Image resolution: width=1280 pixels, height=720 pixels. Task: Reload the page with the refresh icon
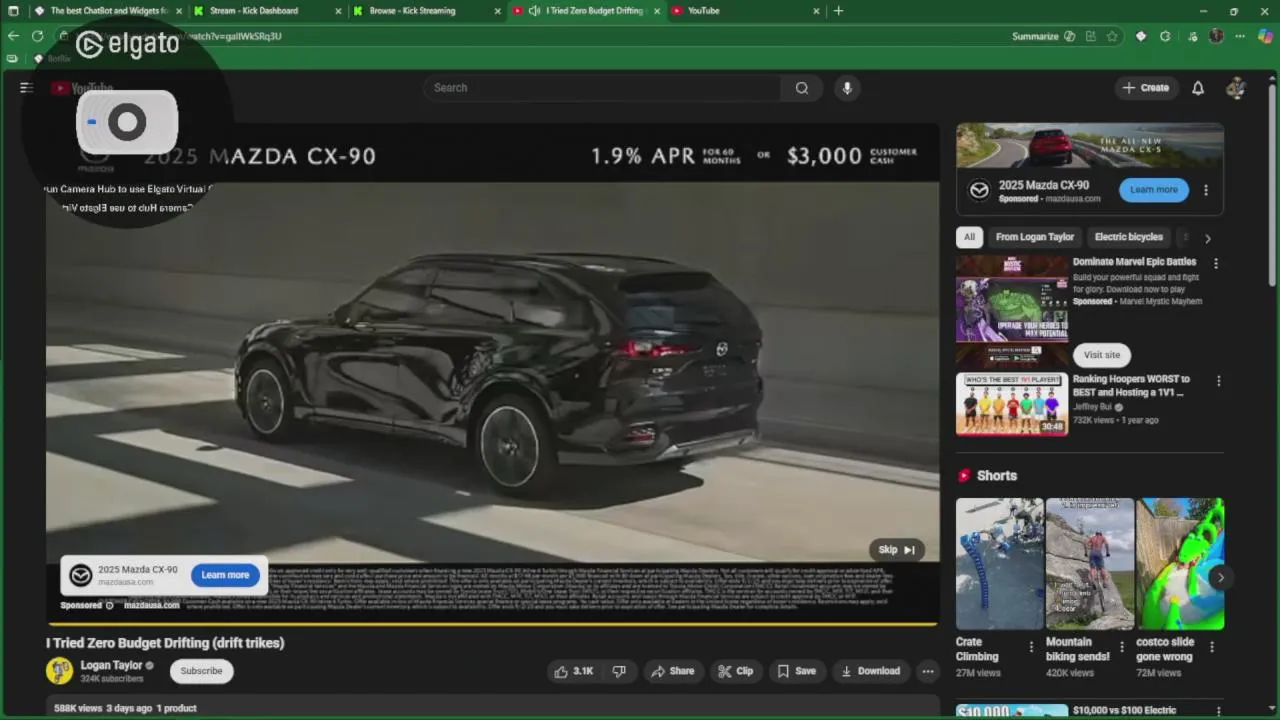[x=37, y=36]
